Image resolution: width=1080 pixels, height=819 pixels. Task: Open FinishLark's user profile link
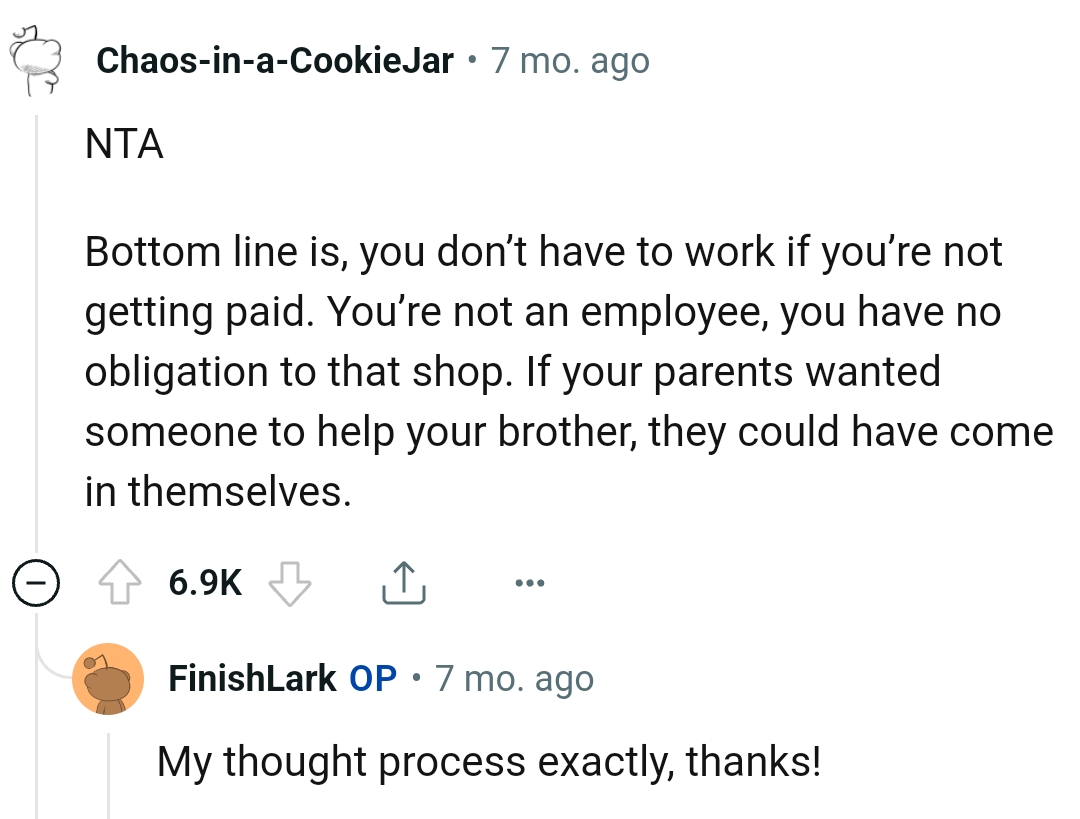(x=252, y=679)
